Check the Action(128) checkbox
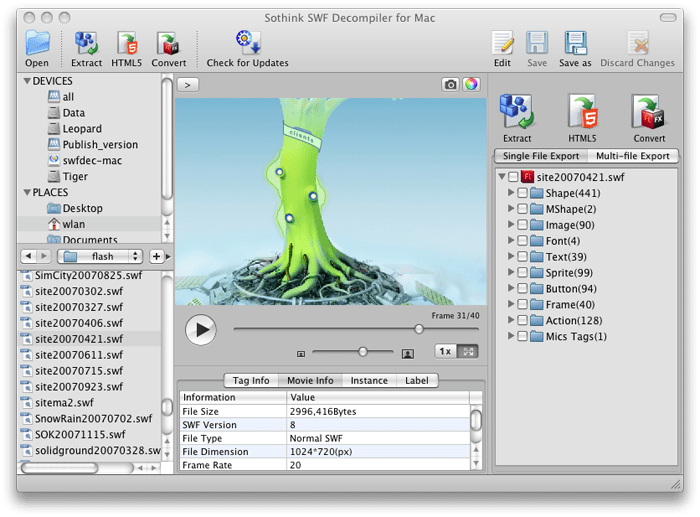The width and height of the screenshot is (700, 517). pyautogui.click(x=522, y=321)
